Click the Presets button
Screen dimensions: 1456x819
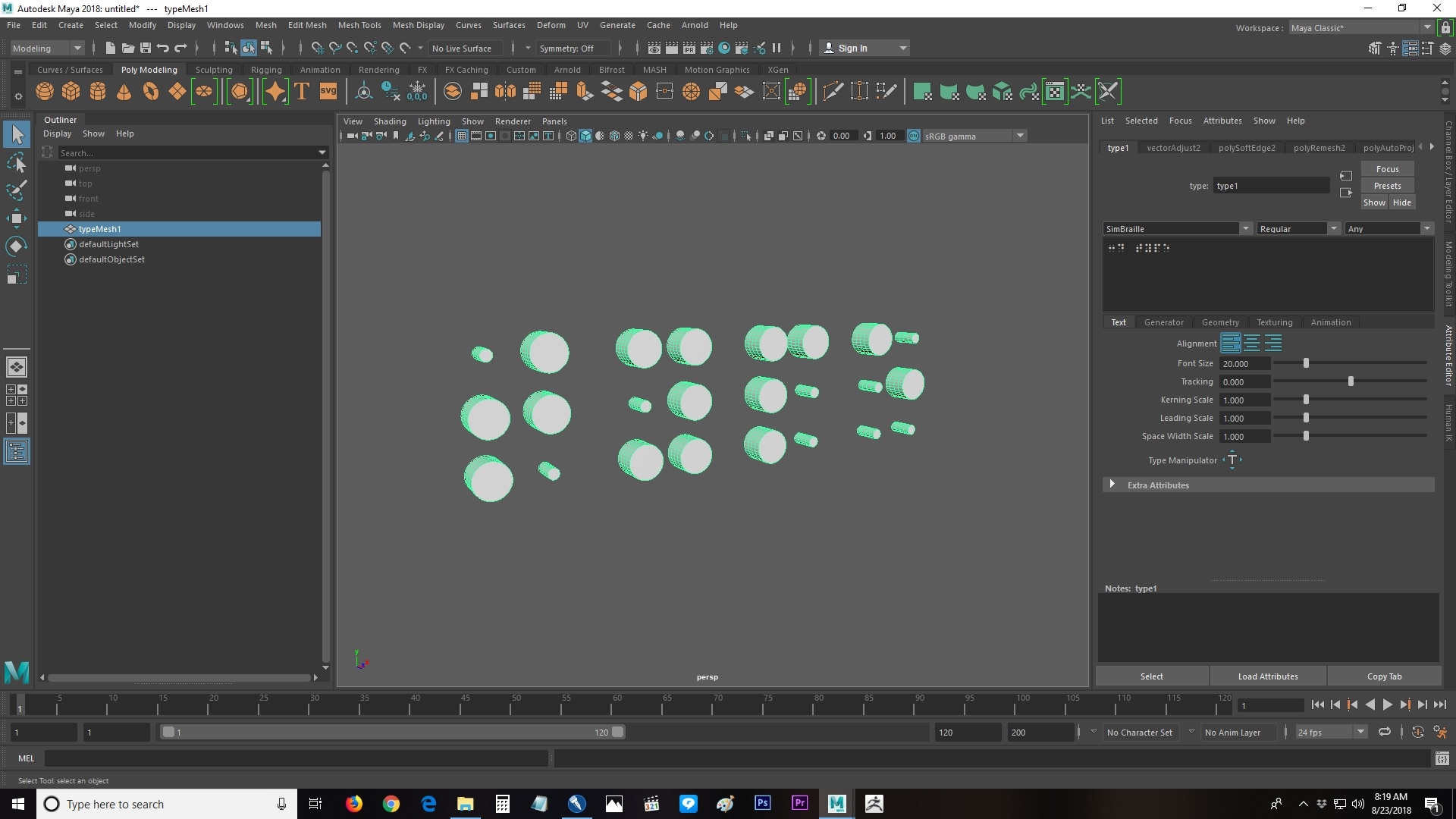click(1387, 185)
